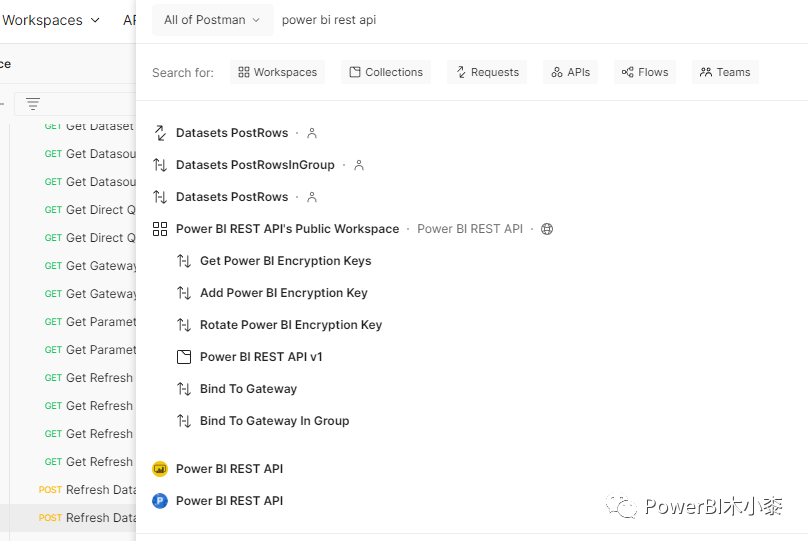Filter search results by Teams
This screenshot has height=541, width=808.
click(725, 72)
